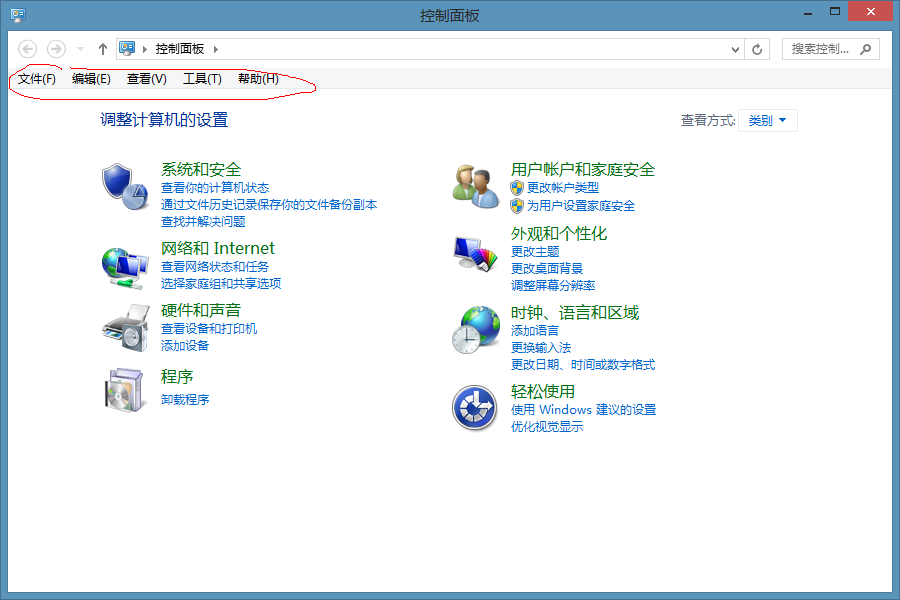This screenshot has width=900, height=600.
Task: Open the 时钟、语言和区域 heading link
Action: click(575, 313)
